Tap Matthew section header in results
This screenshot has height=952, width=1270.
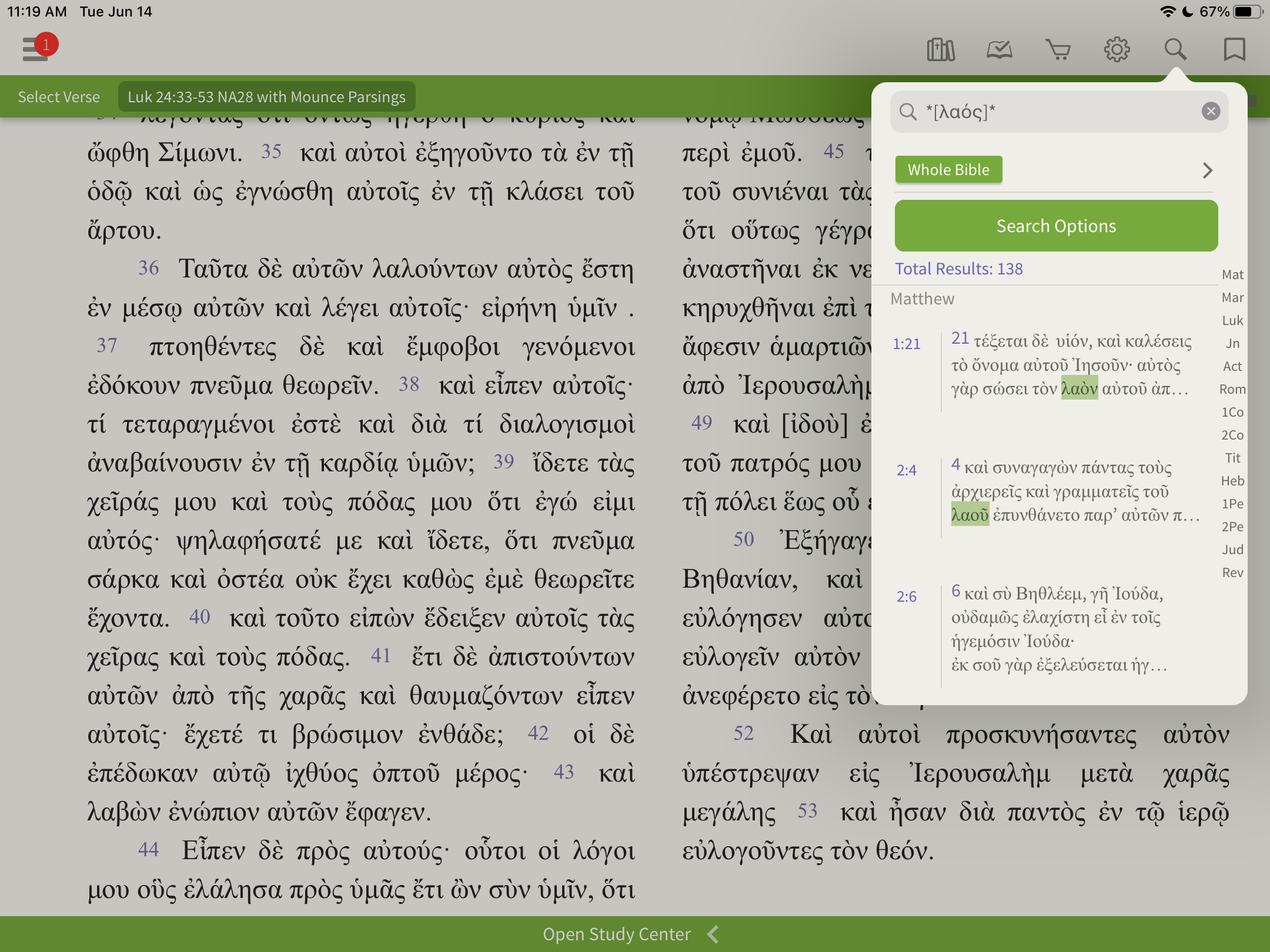pyautogui.click(x=922, y=299)
